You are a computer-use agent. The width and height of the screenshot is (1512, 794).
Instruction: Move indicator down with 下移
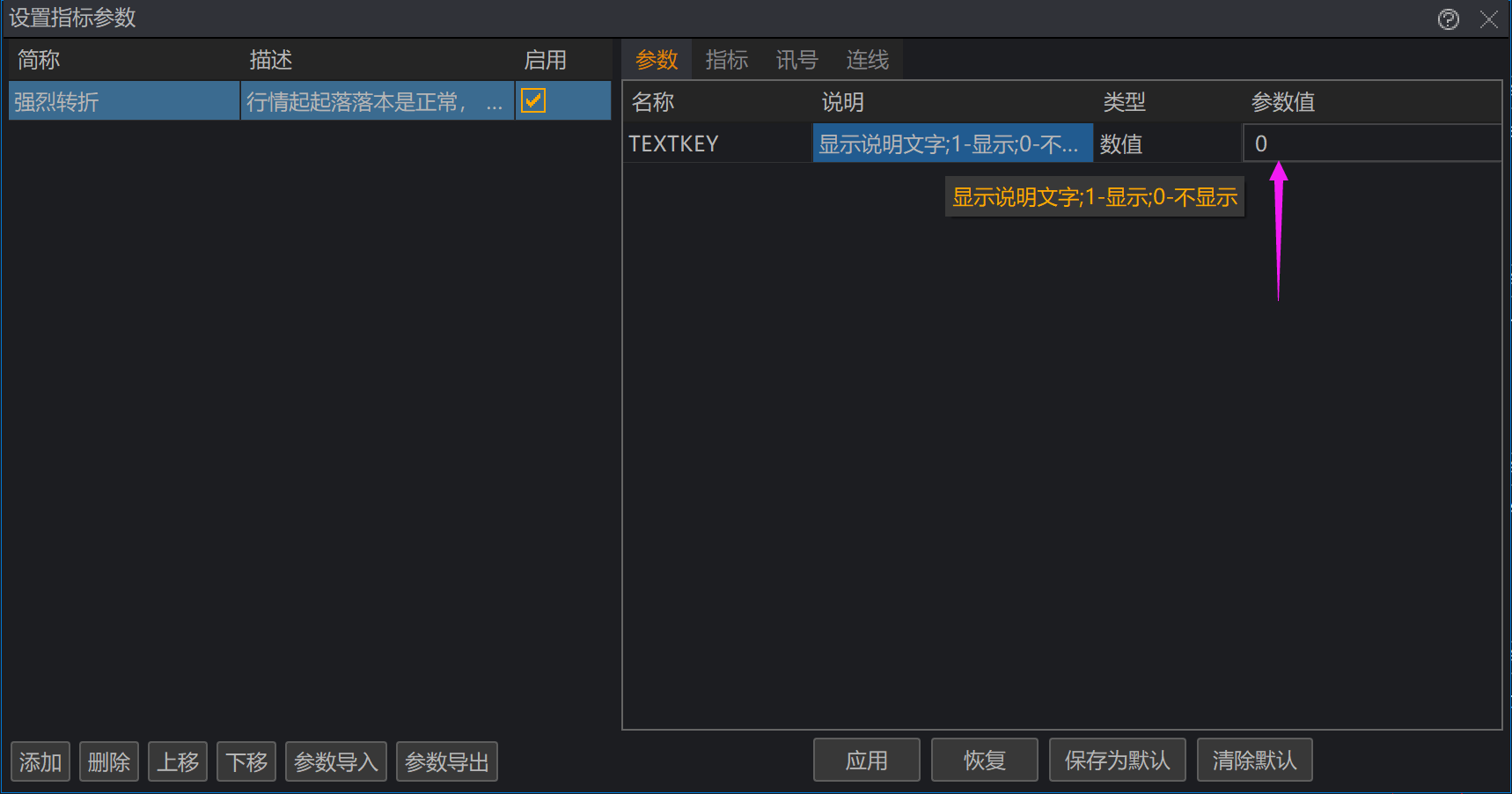click(x=246, y=761)
